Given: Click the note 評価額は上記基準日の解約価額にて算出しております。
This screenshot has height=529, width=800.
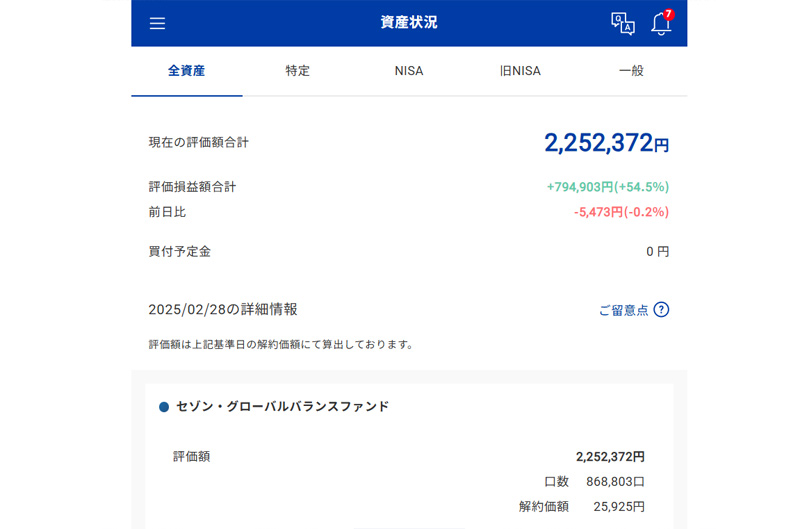Looking at the screenshot, I should click(281, 345).
